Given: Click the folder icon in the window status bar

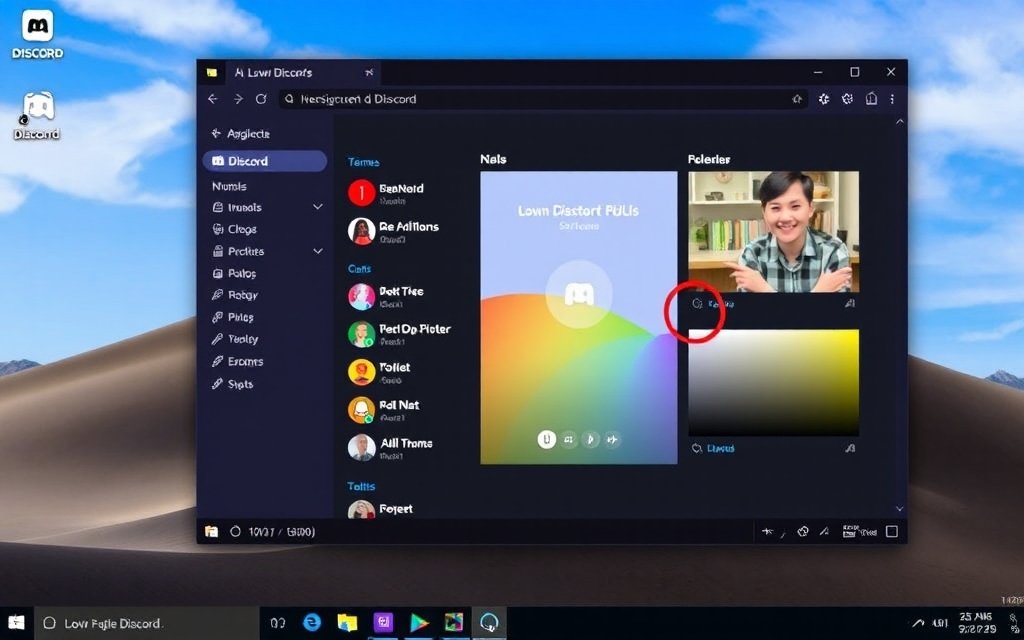Looking at the screenshot, I should pos(212,532).
